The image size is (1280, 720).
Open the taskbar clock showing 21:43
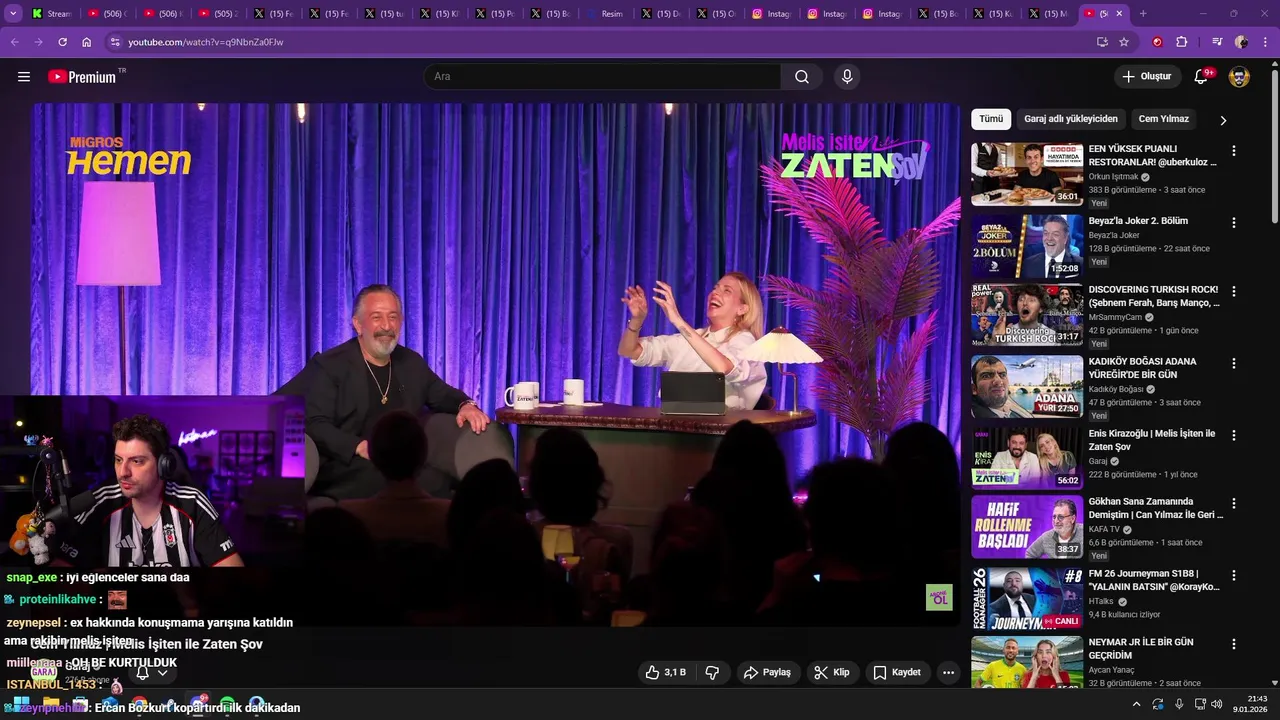pyautogui.click(x=1250, y=704)
